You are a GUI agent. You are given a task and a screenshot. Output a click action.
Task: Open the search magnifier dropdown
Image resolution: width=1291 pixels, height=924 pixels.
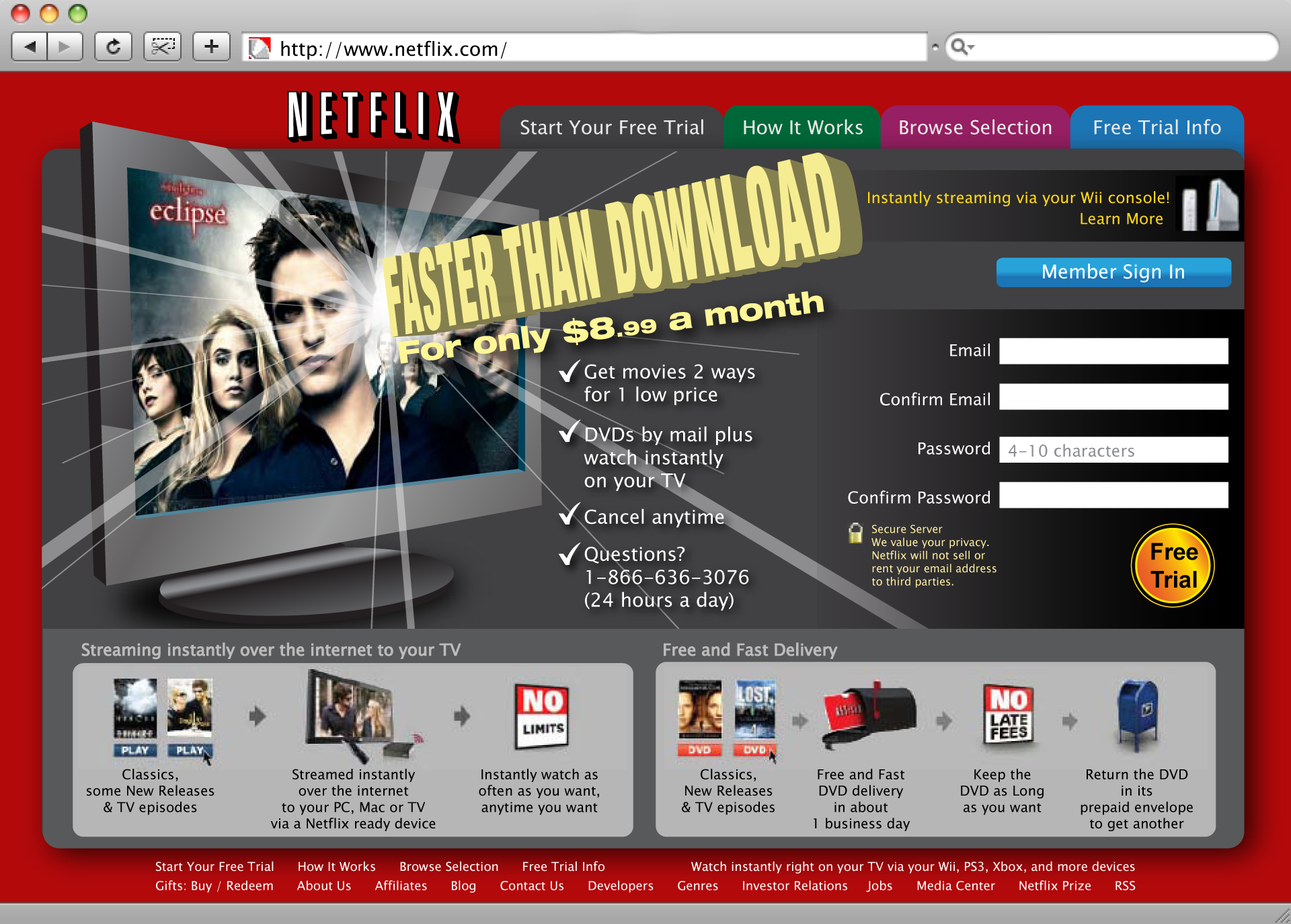962,47
